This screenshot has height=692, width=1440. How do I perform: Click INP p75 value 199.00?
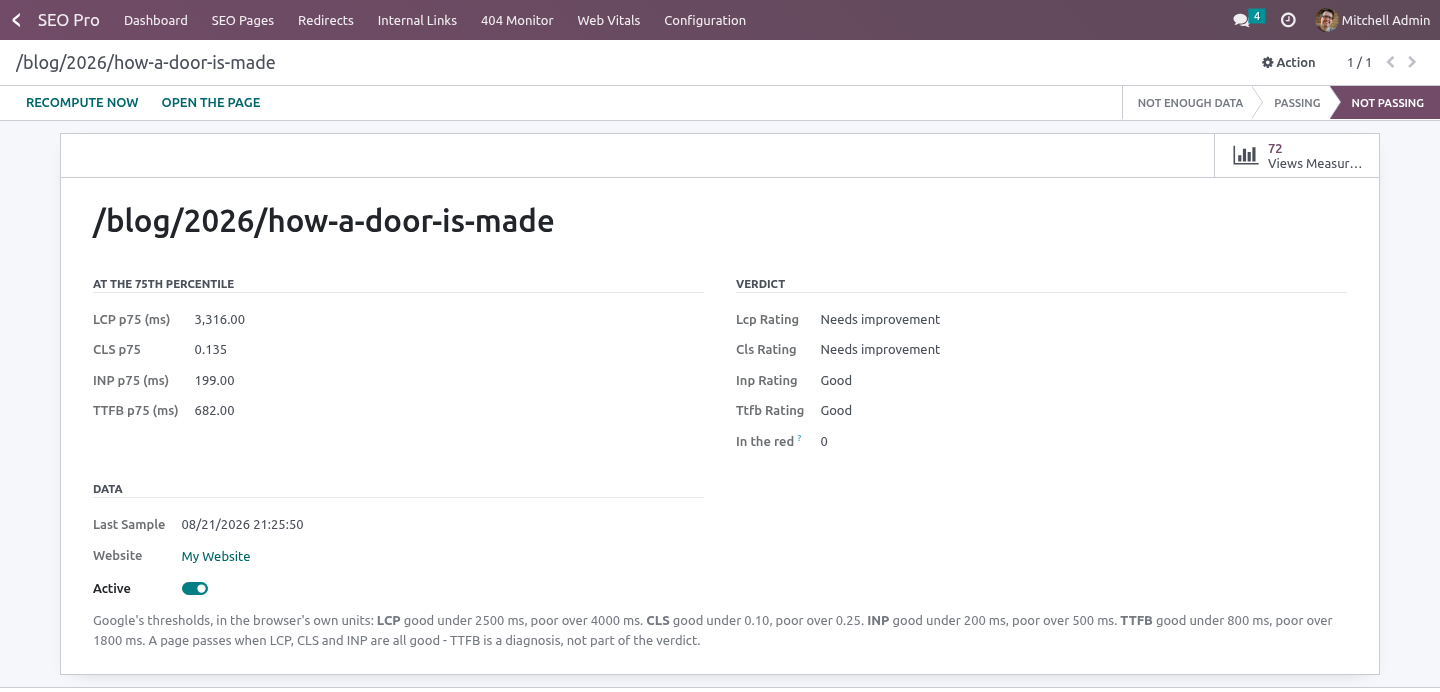click(215, 381)
